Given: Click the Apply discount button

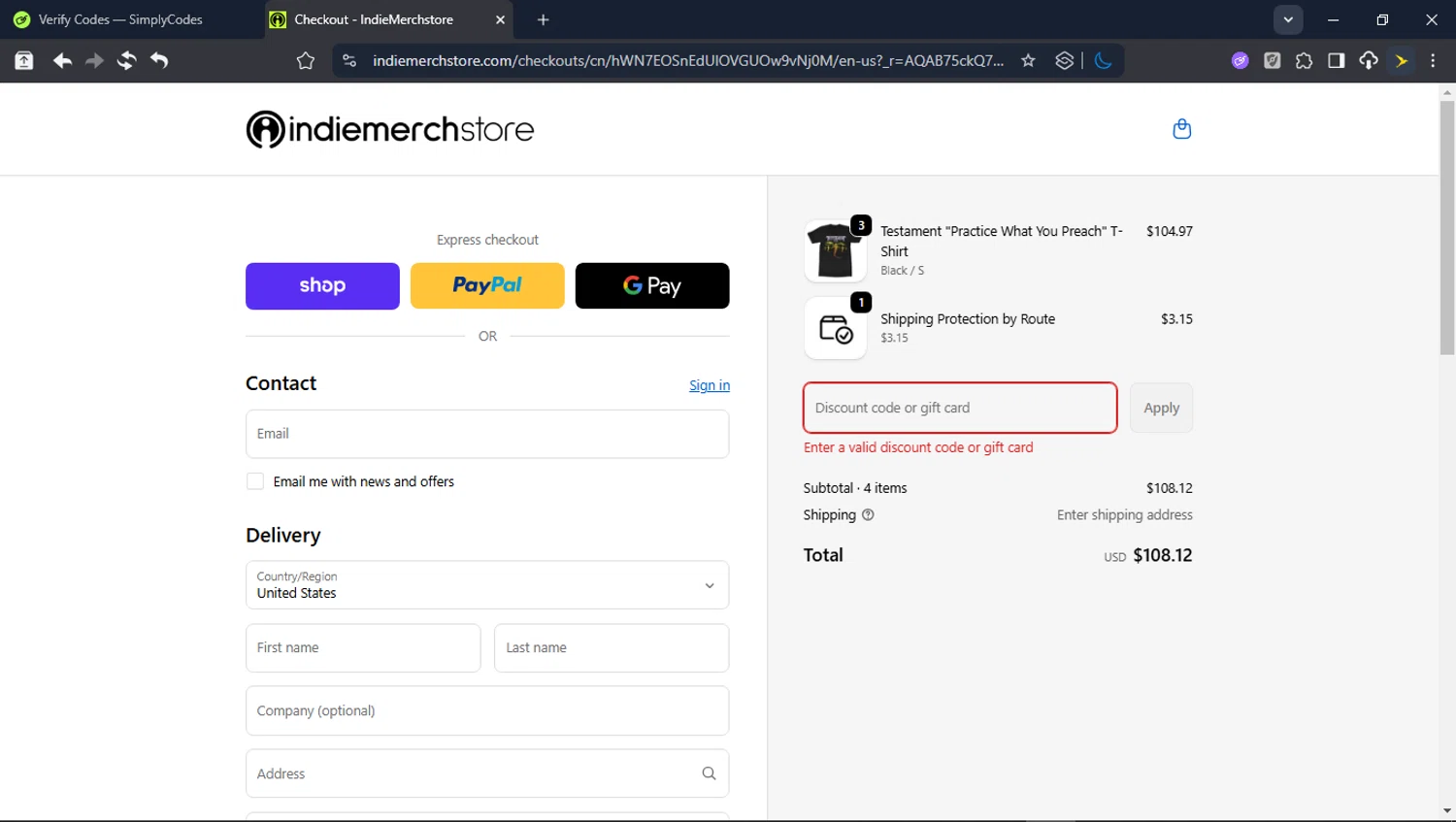Looking at the screenshot, I should pos(1161,408).
